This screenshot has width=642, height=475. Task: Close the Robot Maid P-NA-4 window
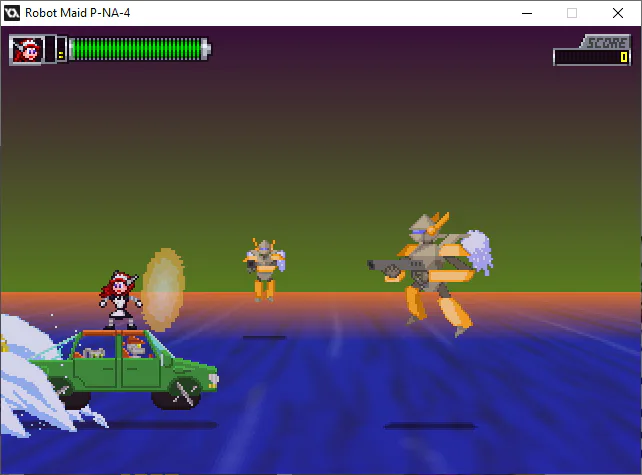(618, 13)
